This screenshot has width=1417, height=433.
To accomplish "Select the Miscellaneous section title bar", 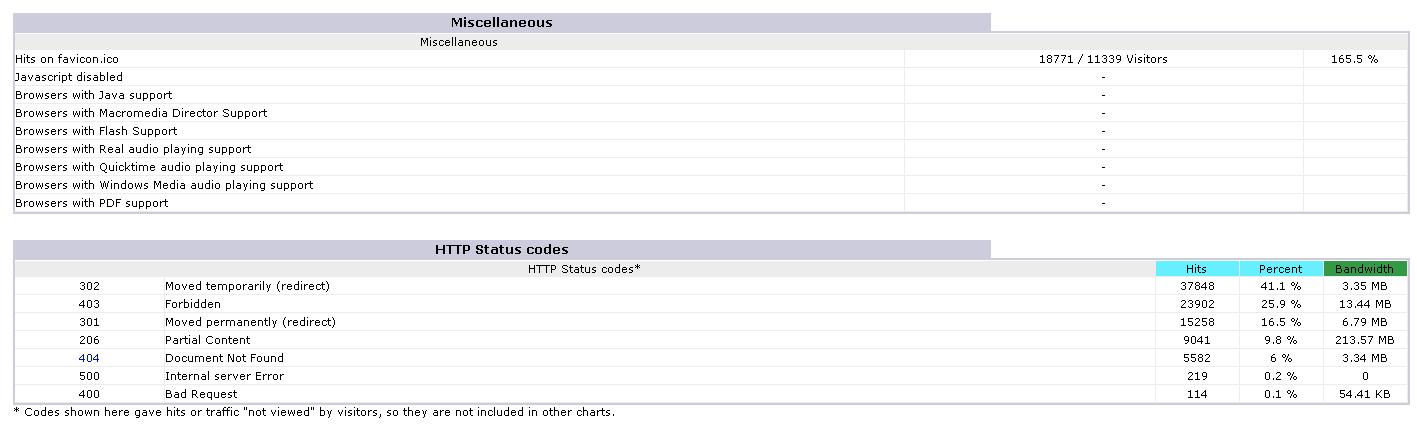I will pyautogui.click(x=502, y=22).
